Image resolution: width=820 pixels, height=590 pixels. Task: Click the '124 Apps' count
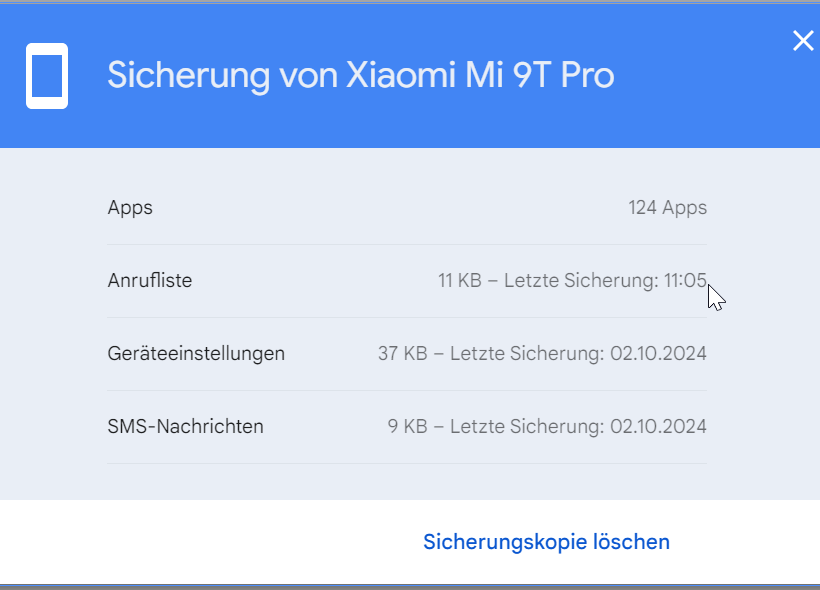(667, 208)
